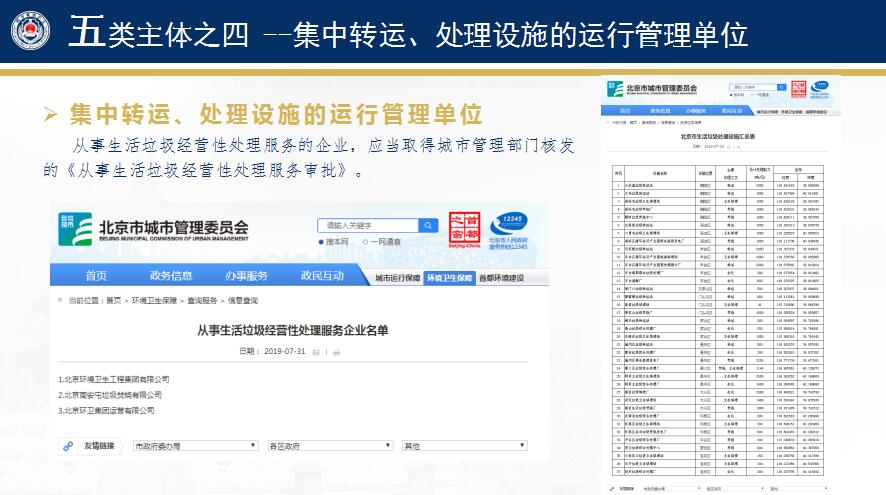This screenshot has height=495, width=886.
Task: Open the red 首都之窗 Beijing-China logo
Action: (464, 229)
